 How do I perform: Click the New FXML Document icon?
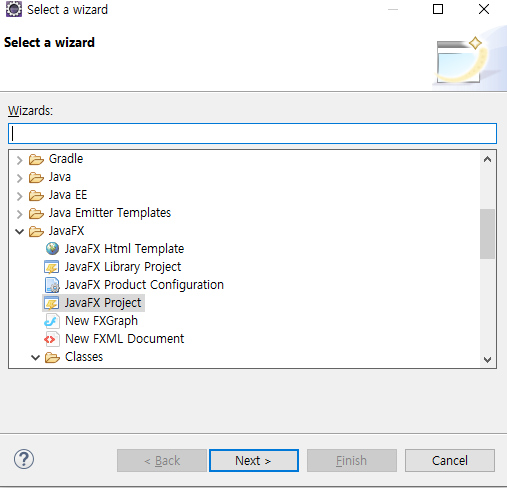(52, 339)
